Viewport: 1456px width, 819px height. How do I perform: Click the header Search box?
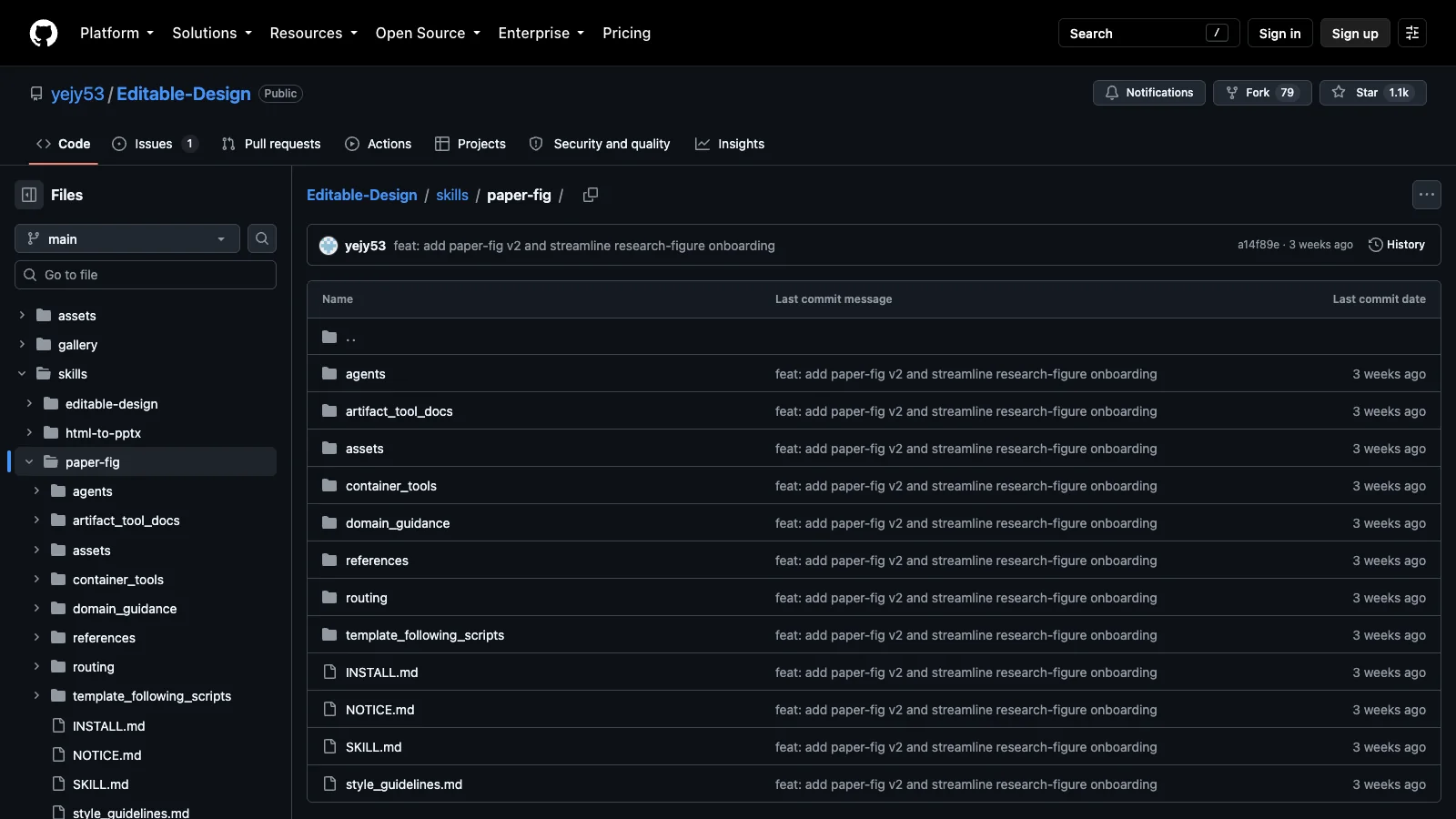tap(1148, 33)
